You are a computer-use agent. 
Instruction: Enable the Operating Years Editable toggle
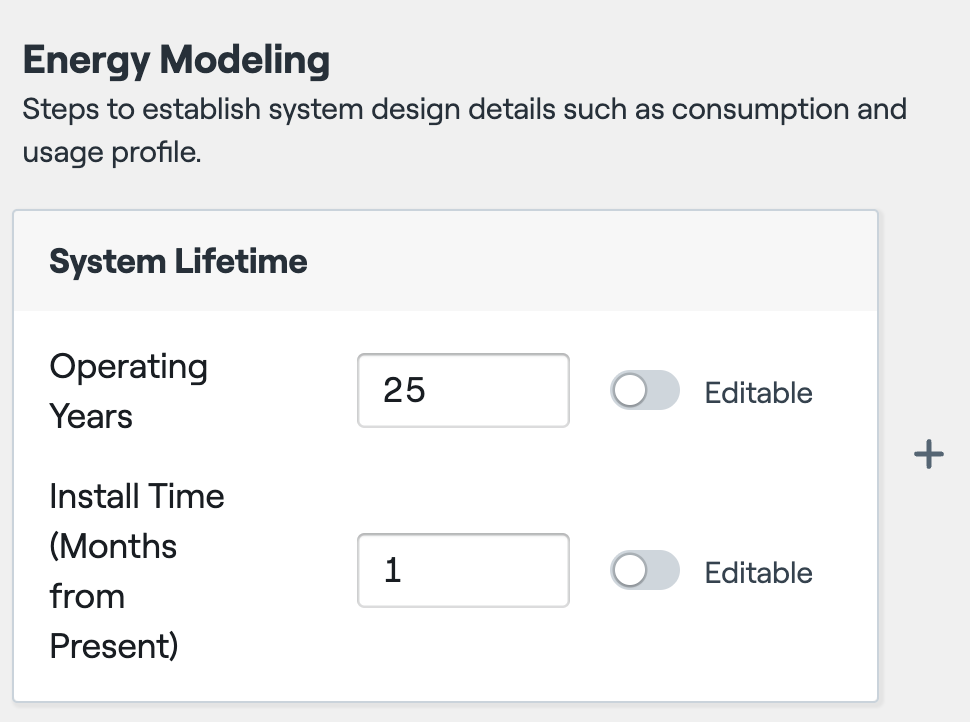click(645, 391)
